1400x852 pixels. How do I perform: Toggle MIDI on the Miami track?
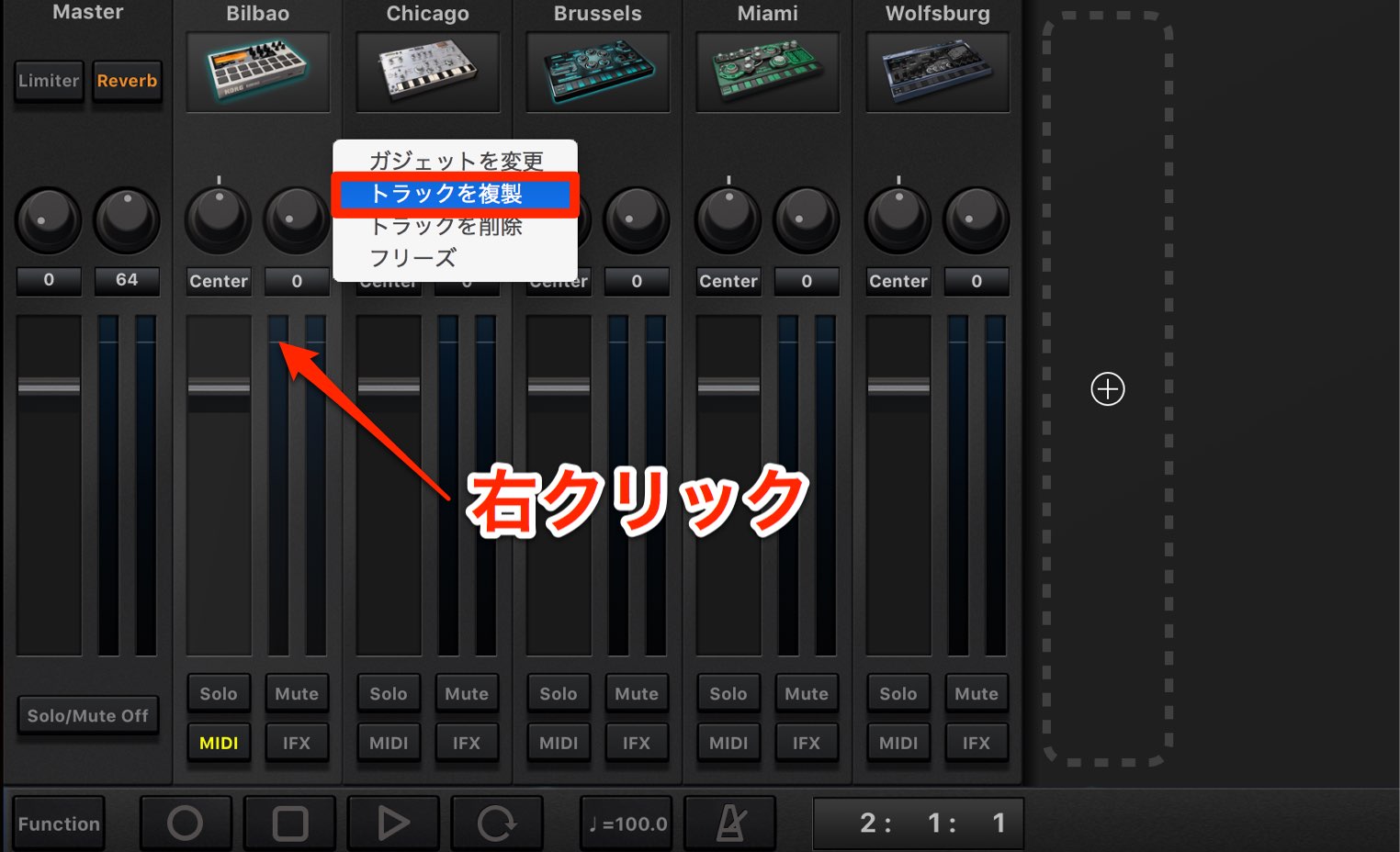[728, 743]
